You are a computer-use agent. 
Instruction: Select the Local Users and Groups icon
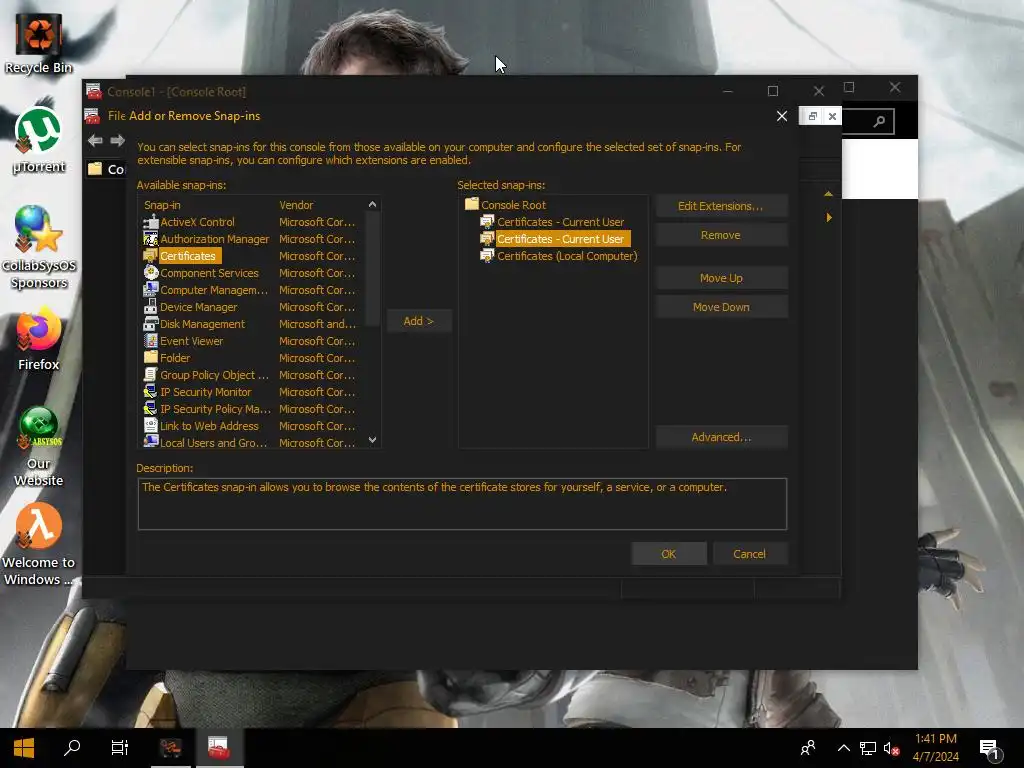click(151, 442)
